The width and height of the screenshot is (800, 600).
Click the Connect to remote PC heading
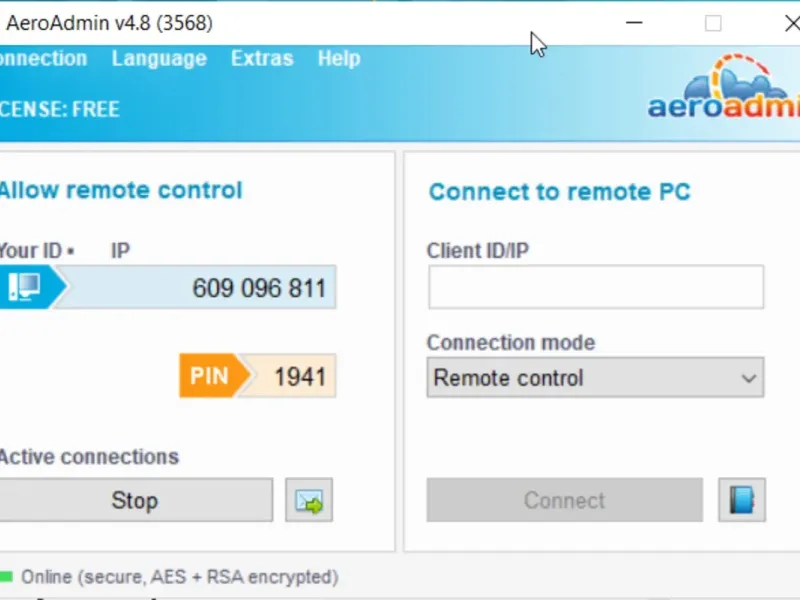(560, 192)
